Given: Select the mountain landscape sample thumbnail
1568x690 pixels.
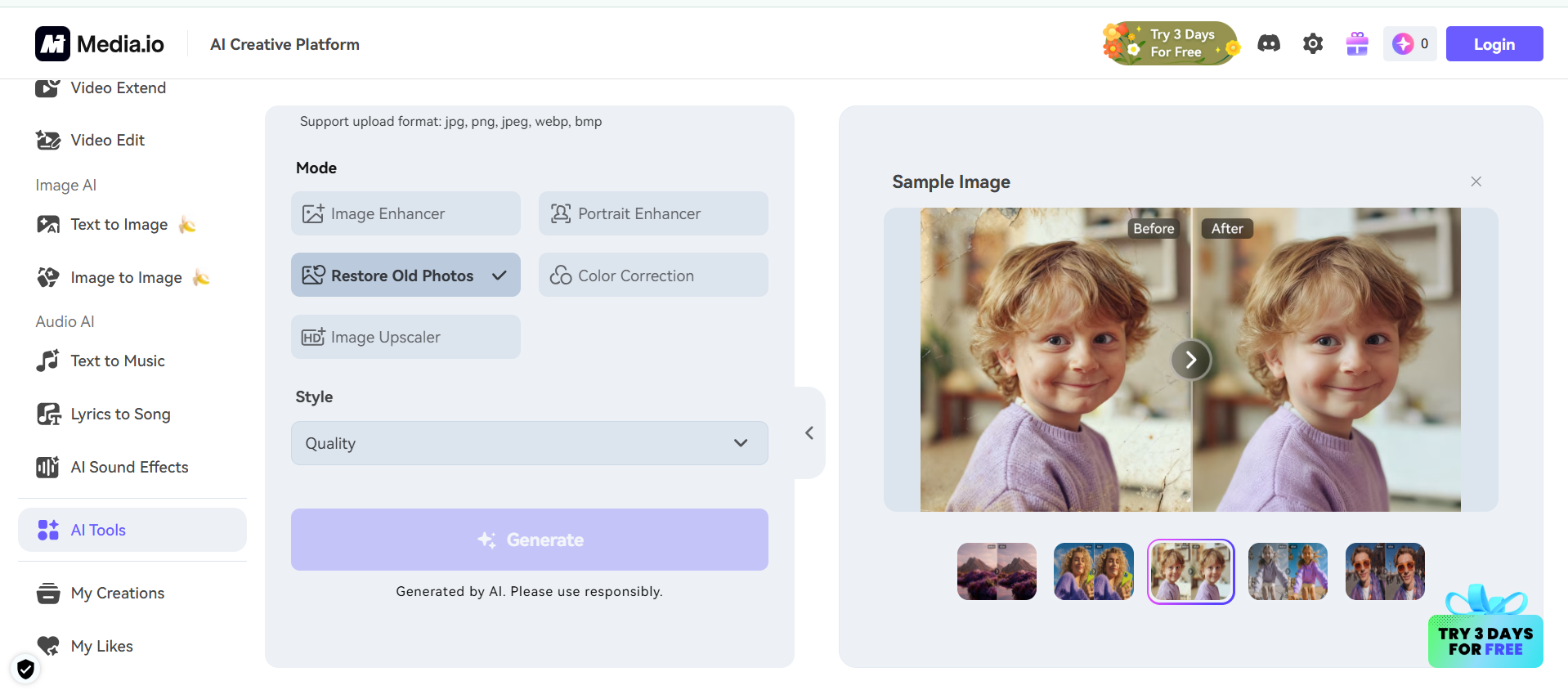Looking at the screenshot, I should point(997,571).
